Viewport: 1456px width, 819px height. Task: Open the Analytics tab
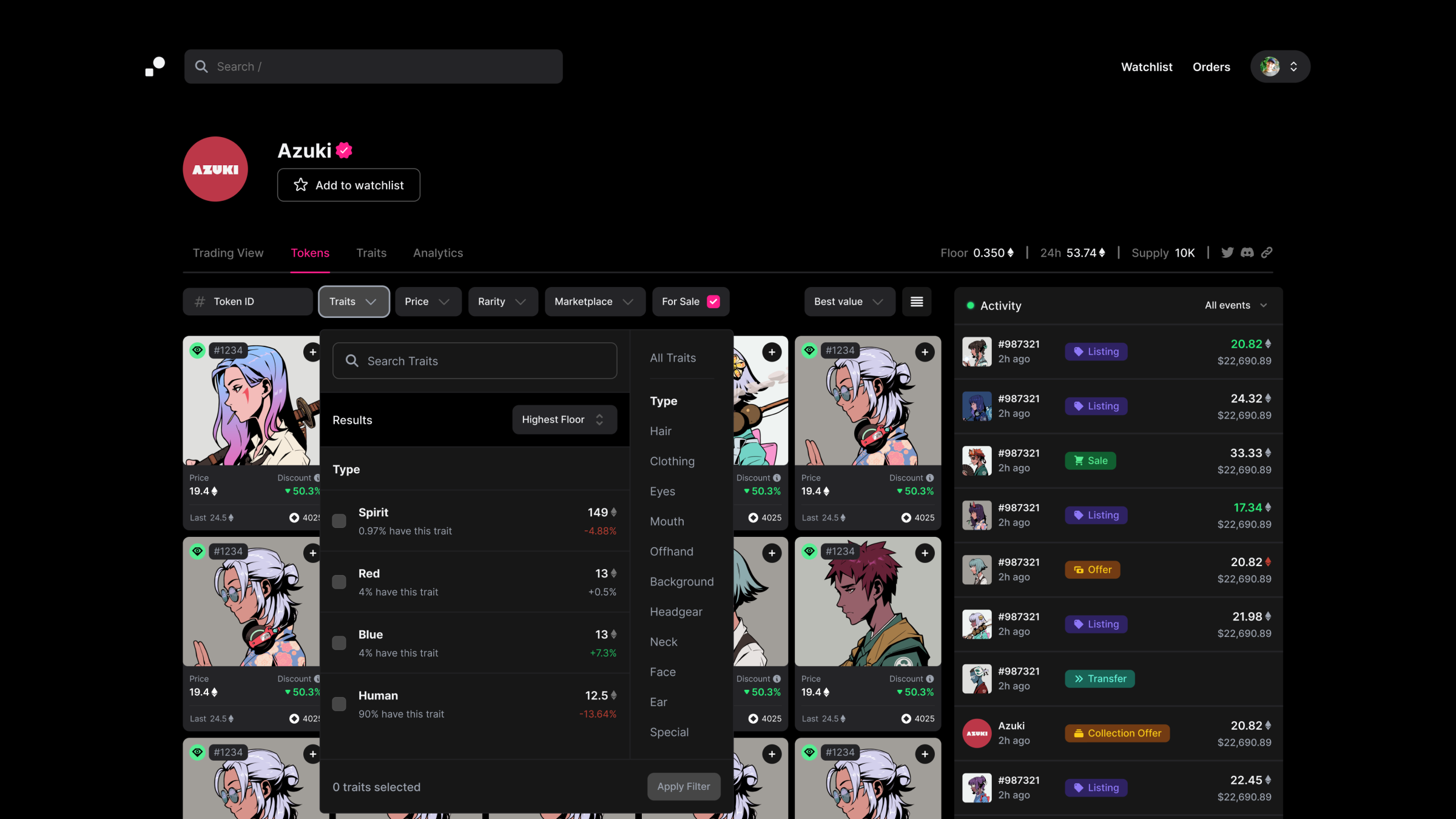[438, 253]
